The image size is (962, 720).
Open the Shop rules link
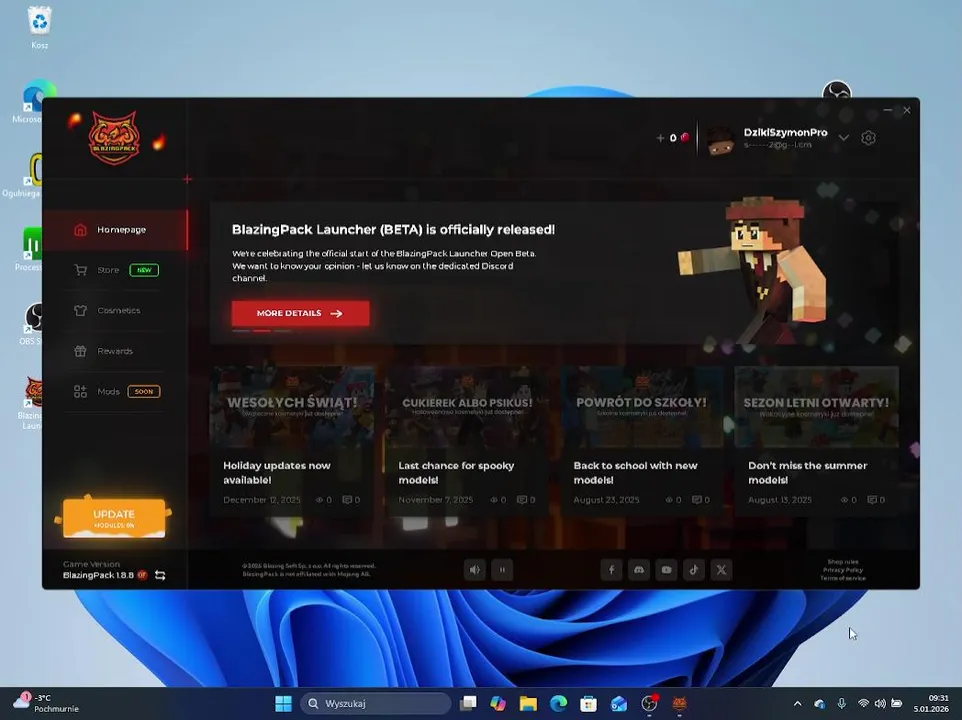[x=843, y=562]
